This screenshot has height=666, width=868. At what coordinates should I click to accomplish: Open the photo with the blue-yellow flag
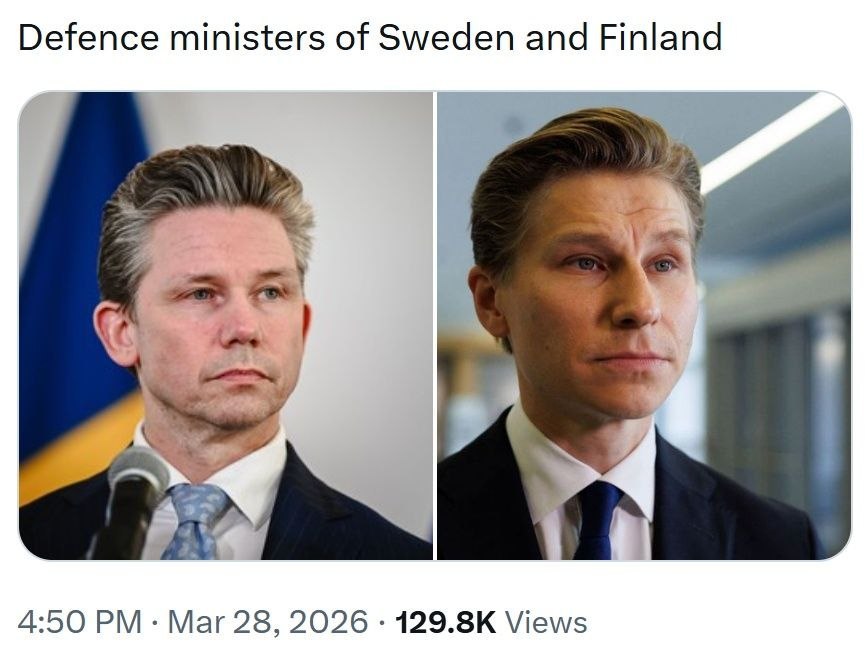[x=226, y=326]
